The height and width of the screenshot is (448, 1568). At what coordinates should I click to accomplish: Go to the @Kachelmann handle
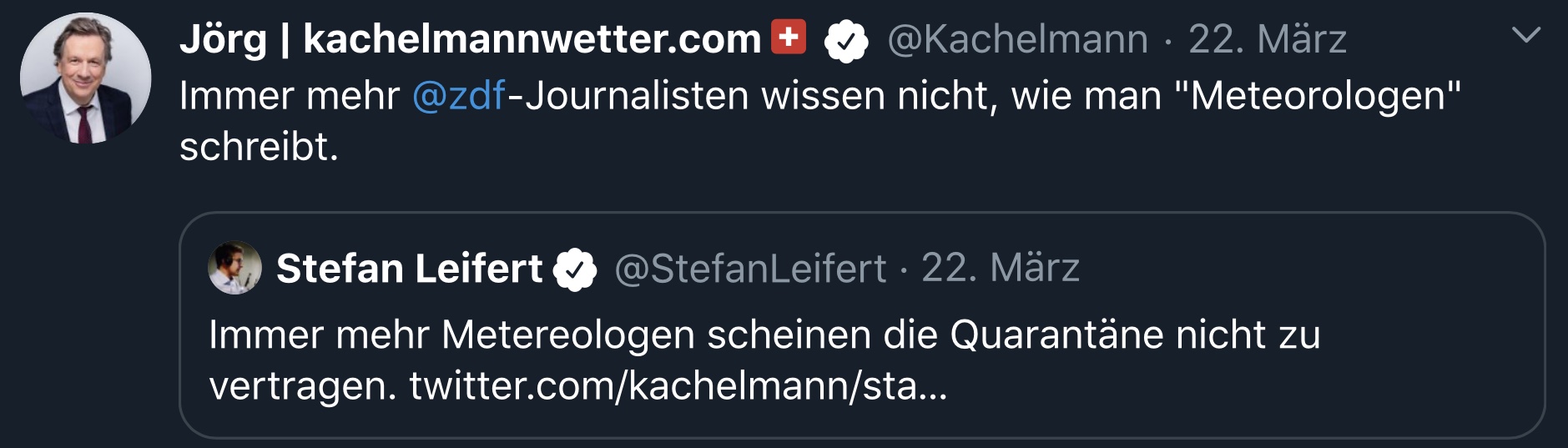point(1017,39)
